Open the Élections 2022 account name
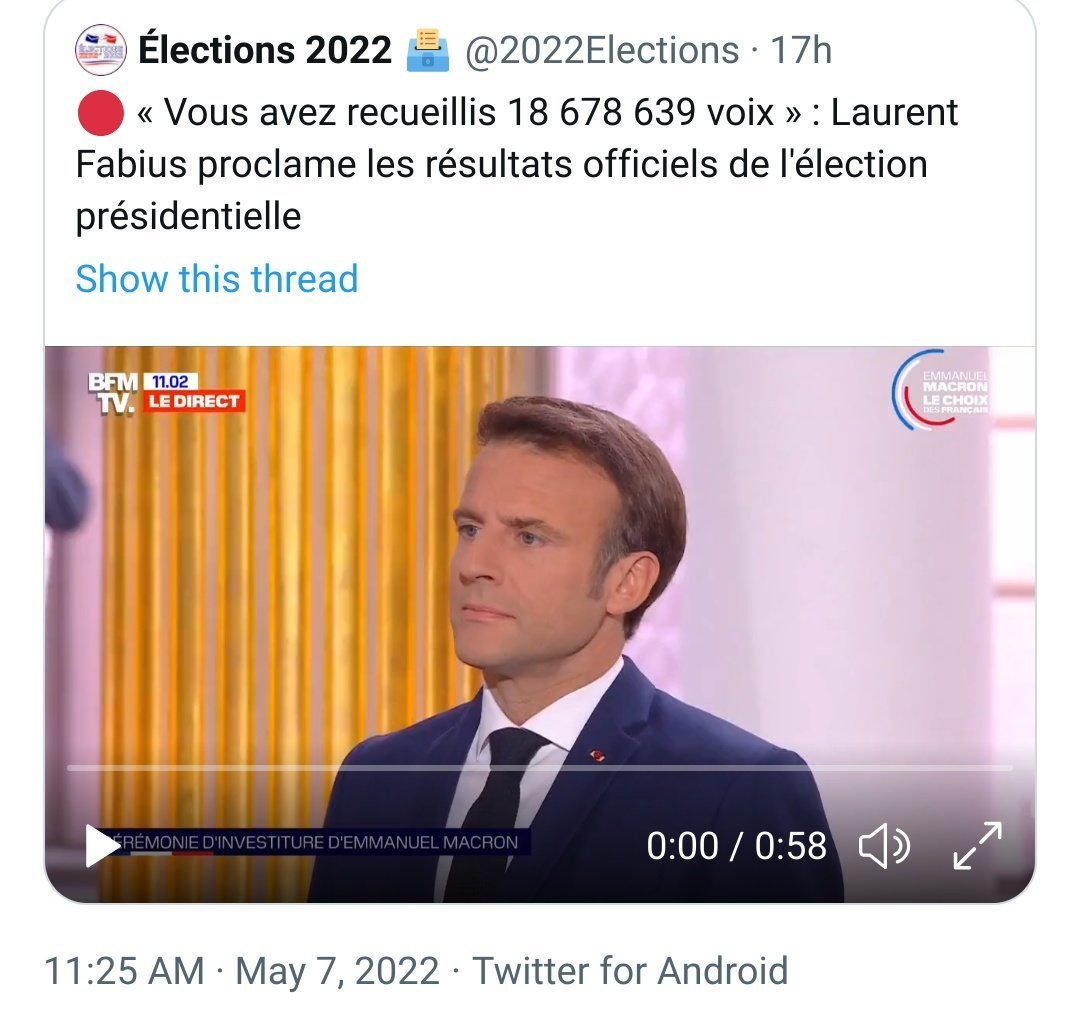Image resolution: width=1080 pixels, height=1016 pixels. tap(265, 50)
